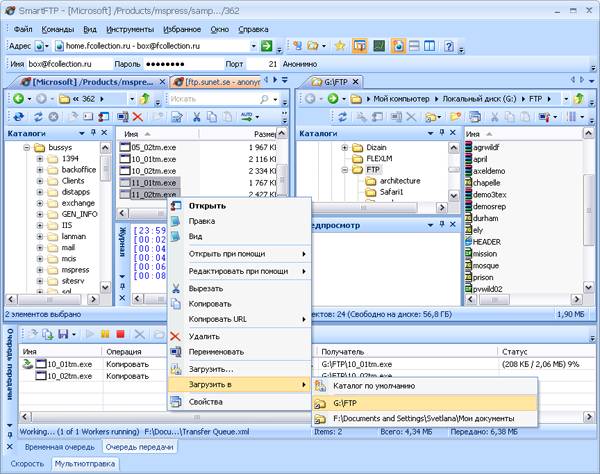This screenshot has height=474, width=600.
Task: Select G:\FTP in the download-to submenu
Action: (425, 403)
